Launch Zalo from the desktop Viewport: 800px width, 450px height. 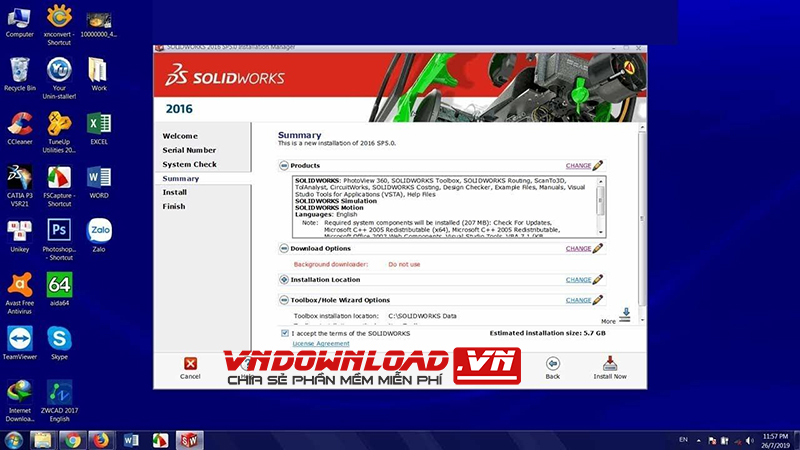coord(99,236)
